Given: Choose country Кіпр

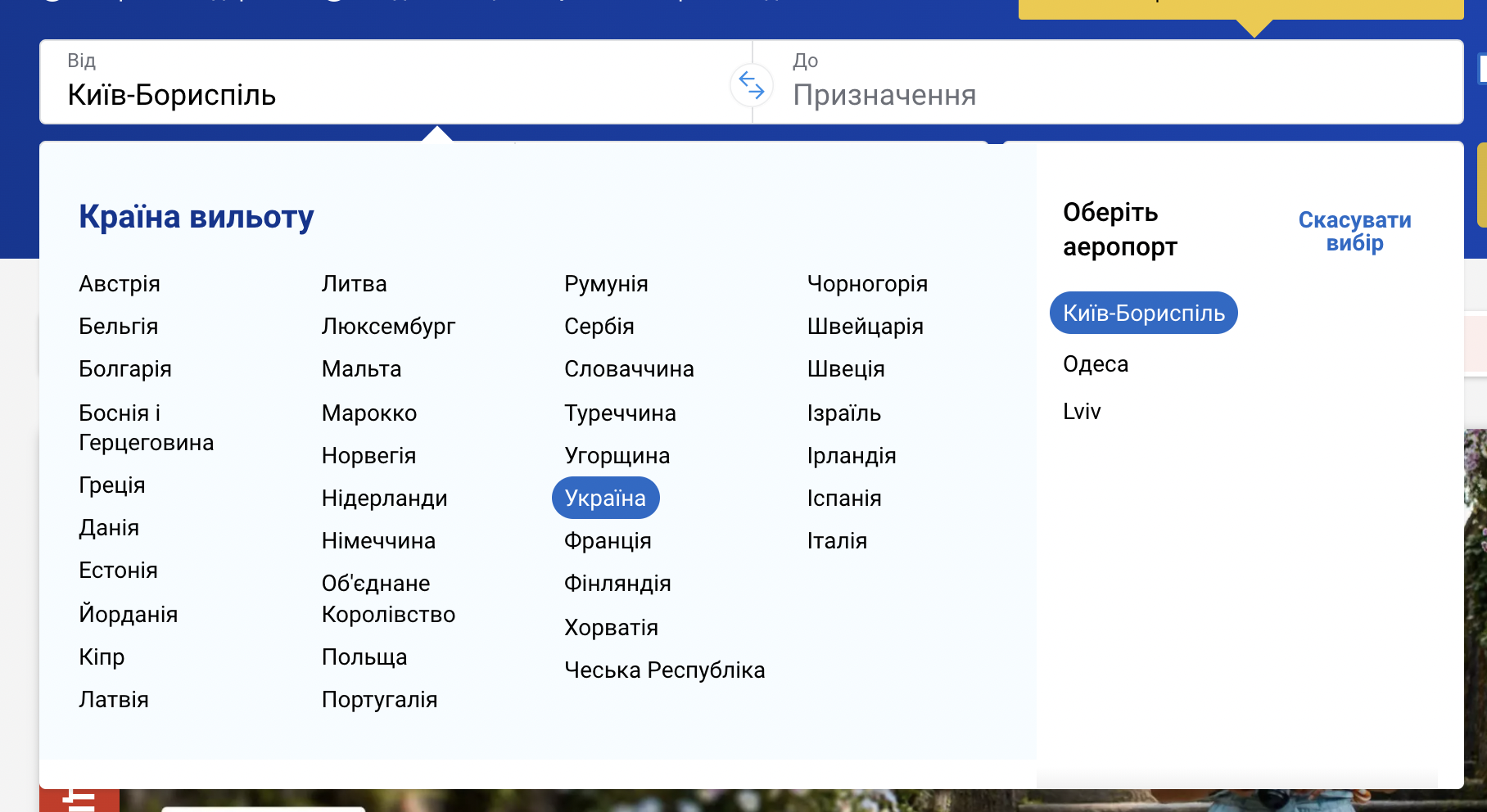Looking at the screenshot, I should [102, 657].
